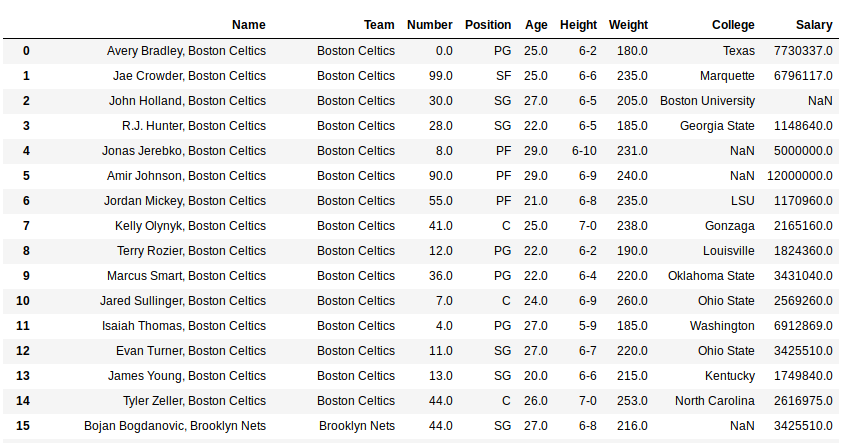Click the Name column header
The image size is (846, 443).
248,25
